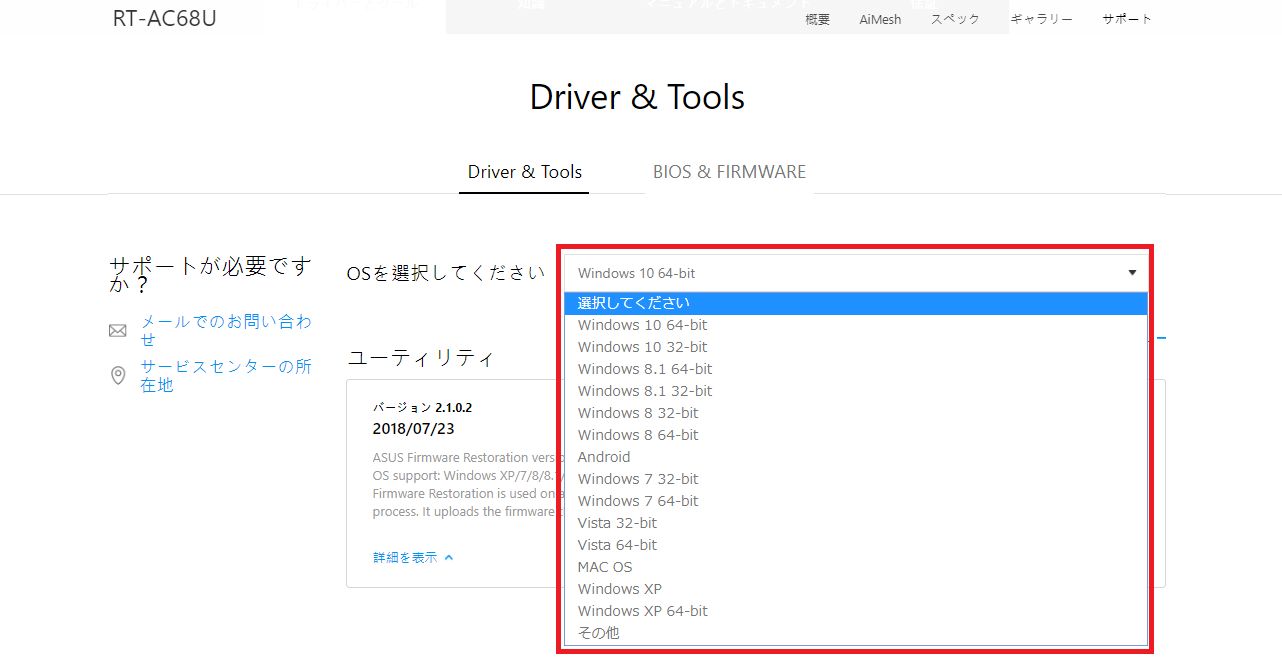Open the AiMesh navigation item
Viewport: 1282px width, 663px height.
pos(880,19)
